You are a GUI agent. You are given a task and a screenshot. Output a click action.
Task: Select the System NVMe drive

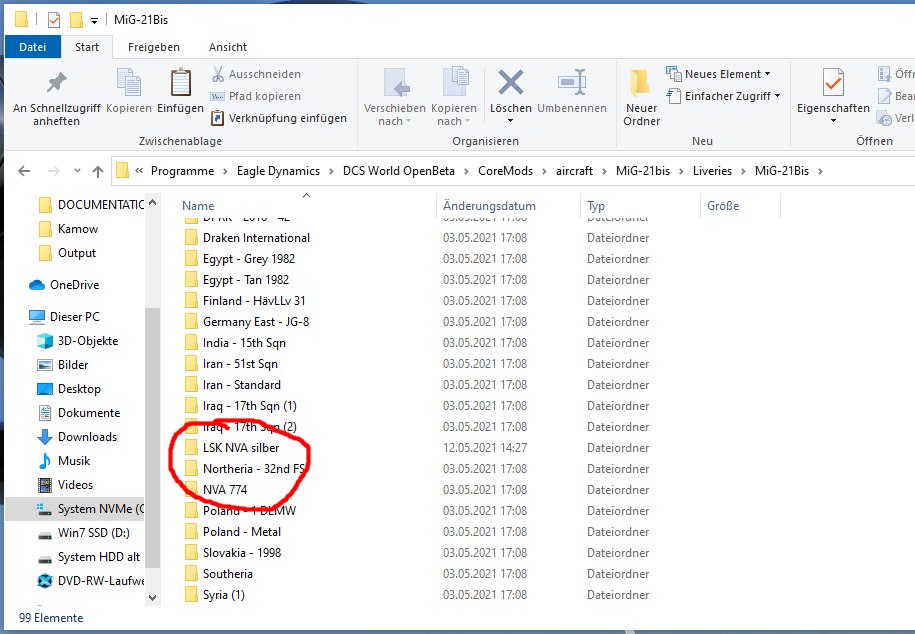[x=75, y=509]
